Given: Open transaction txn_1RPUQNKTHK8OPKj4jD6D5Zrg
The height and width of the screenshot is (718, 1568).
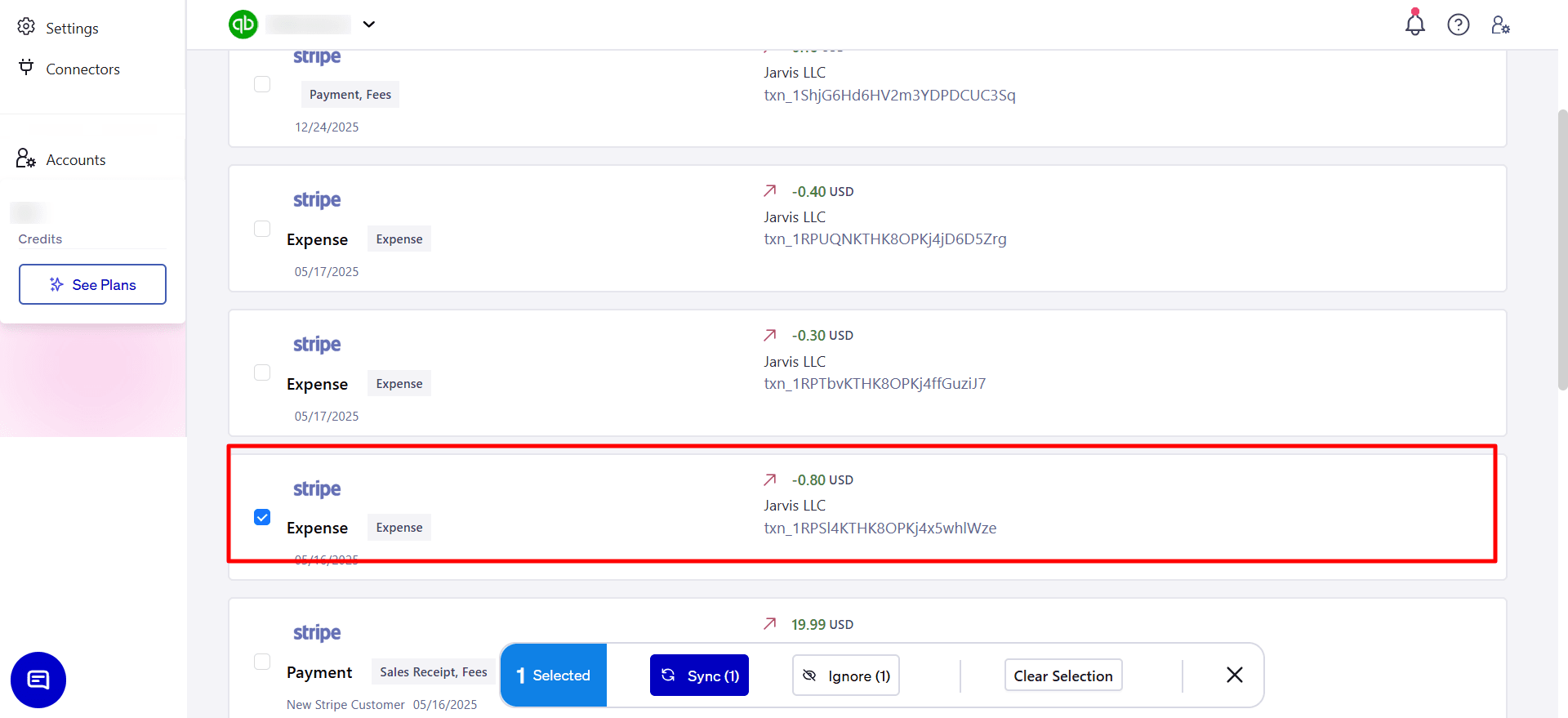Looking at the screenshot, I should point(885,239).
